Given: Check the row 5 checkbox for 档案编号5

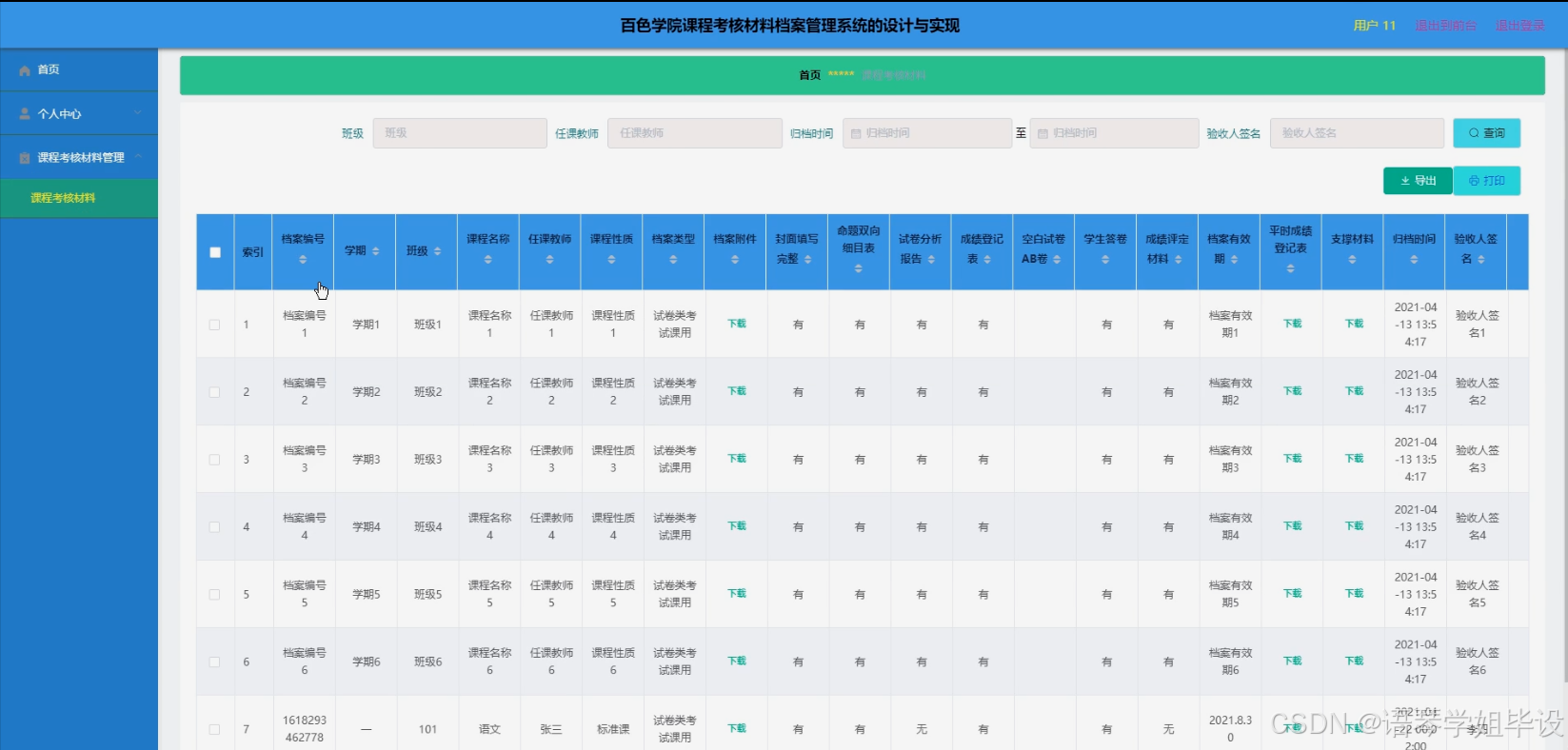Looking at the screenshot, I should coord(214,595).
